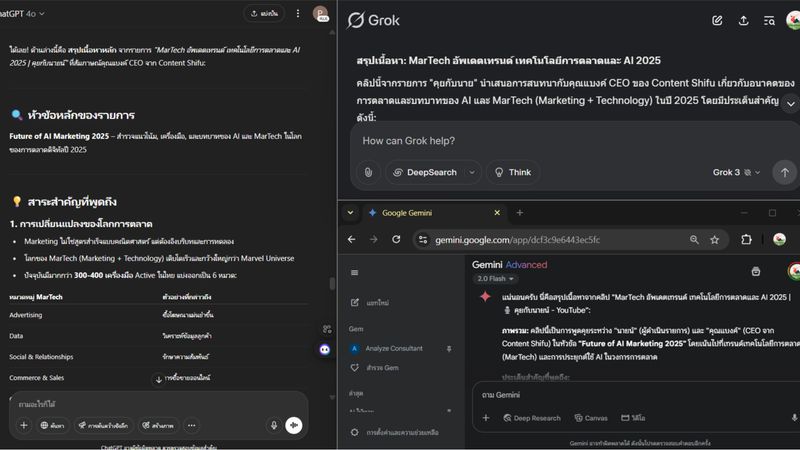Click the Grok new chat compose icon

pyautogui.click(x=717, y=20)
